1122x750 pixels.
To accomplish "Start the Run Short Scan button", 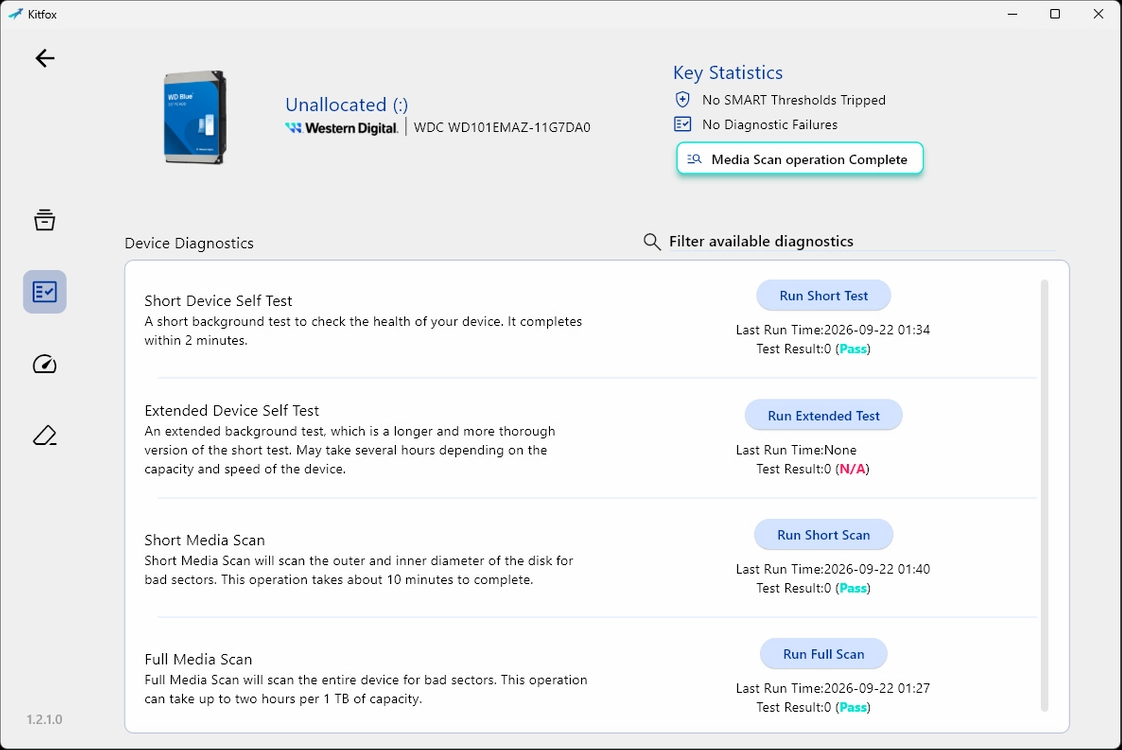I will (x=824, y=535).
